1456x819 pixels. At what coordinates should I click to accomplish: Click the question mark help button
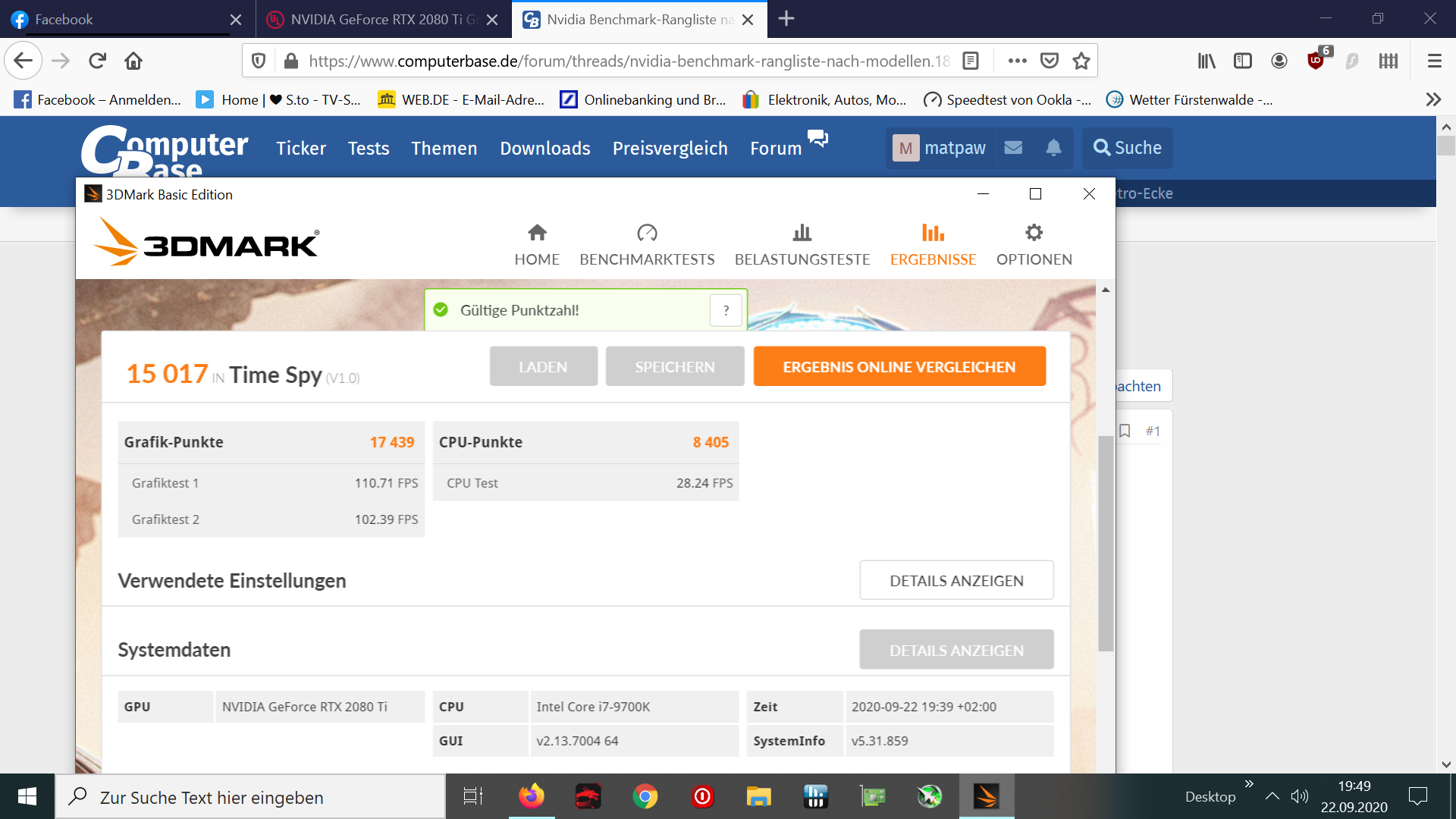click(x=726, y=310)
